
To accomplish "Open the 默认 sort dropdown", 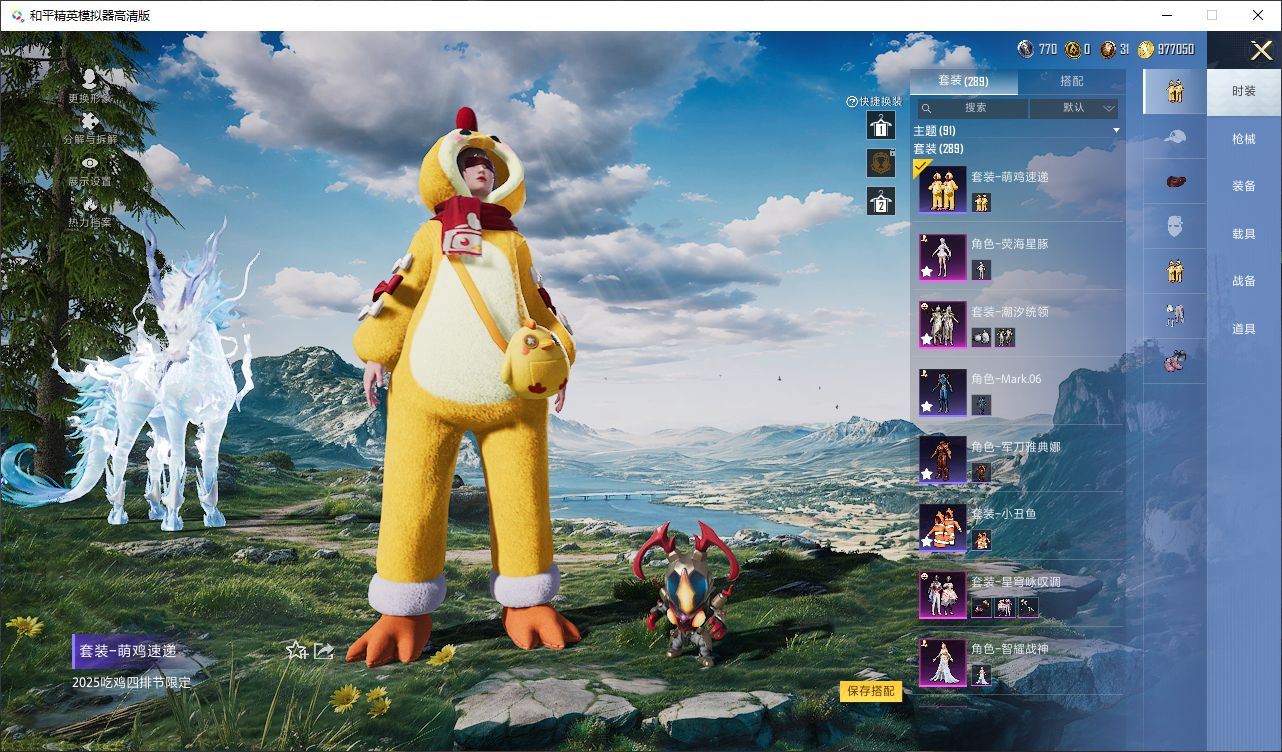I will (1074, 108).
